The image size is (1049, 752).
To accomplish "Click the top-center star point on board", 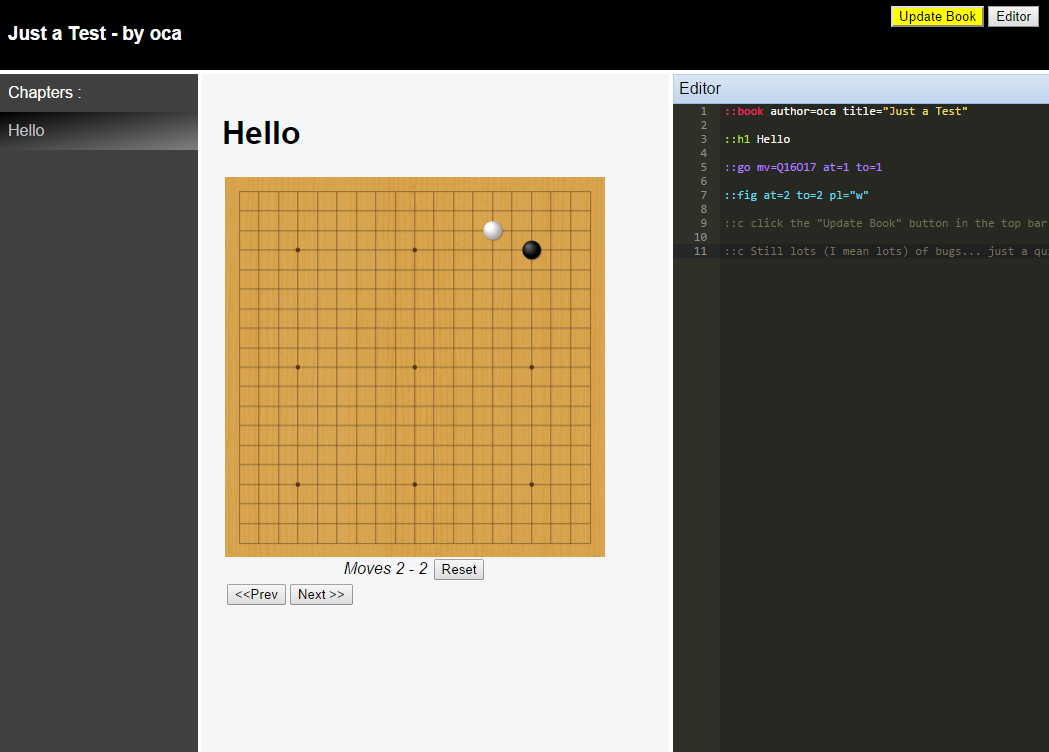I will 415,250.
